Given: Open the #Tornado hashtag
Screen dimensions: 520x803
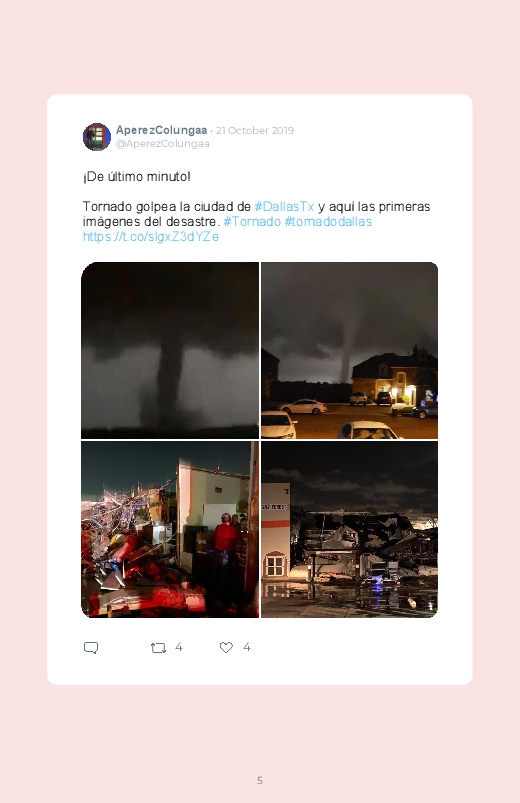Looking at the screenshot, I should click(252, 221).
